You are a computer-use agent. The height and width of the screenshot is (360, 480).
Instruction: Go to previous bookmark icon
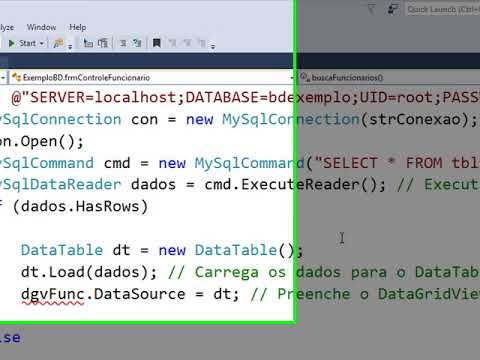click(x=172, y=43)
